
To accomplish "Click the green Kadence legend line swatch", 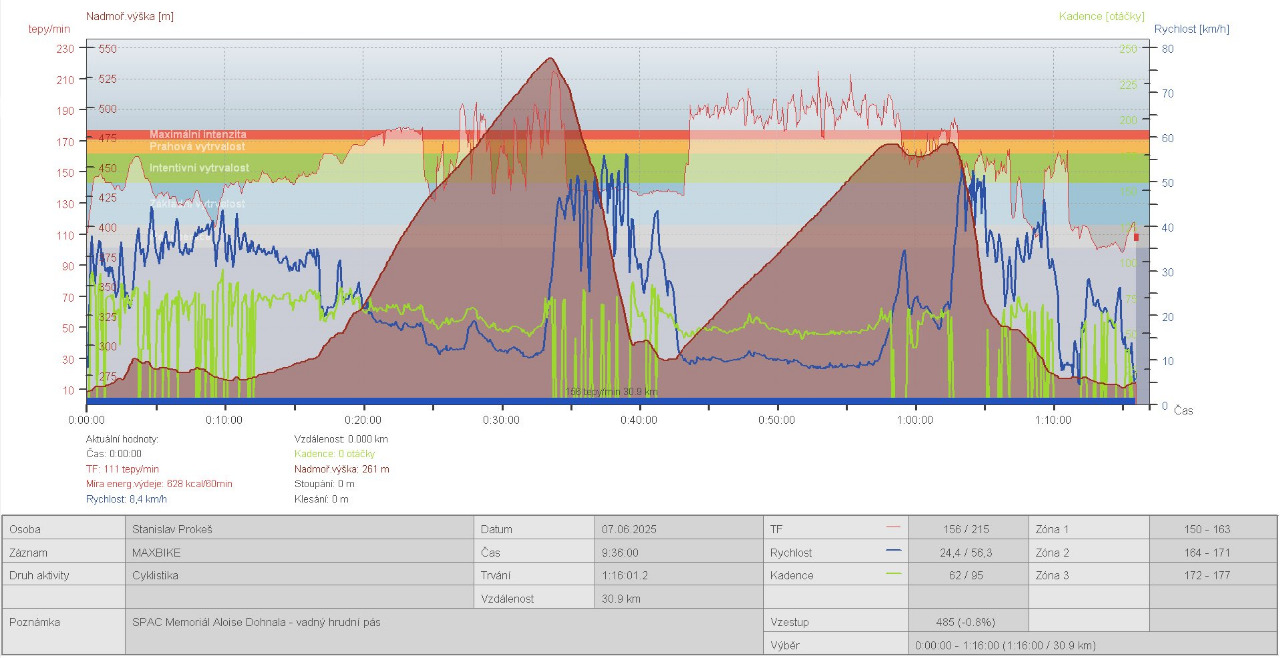I will pyautogui.click(x=893, y=574).
